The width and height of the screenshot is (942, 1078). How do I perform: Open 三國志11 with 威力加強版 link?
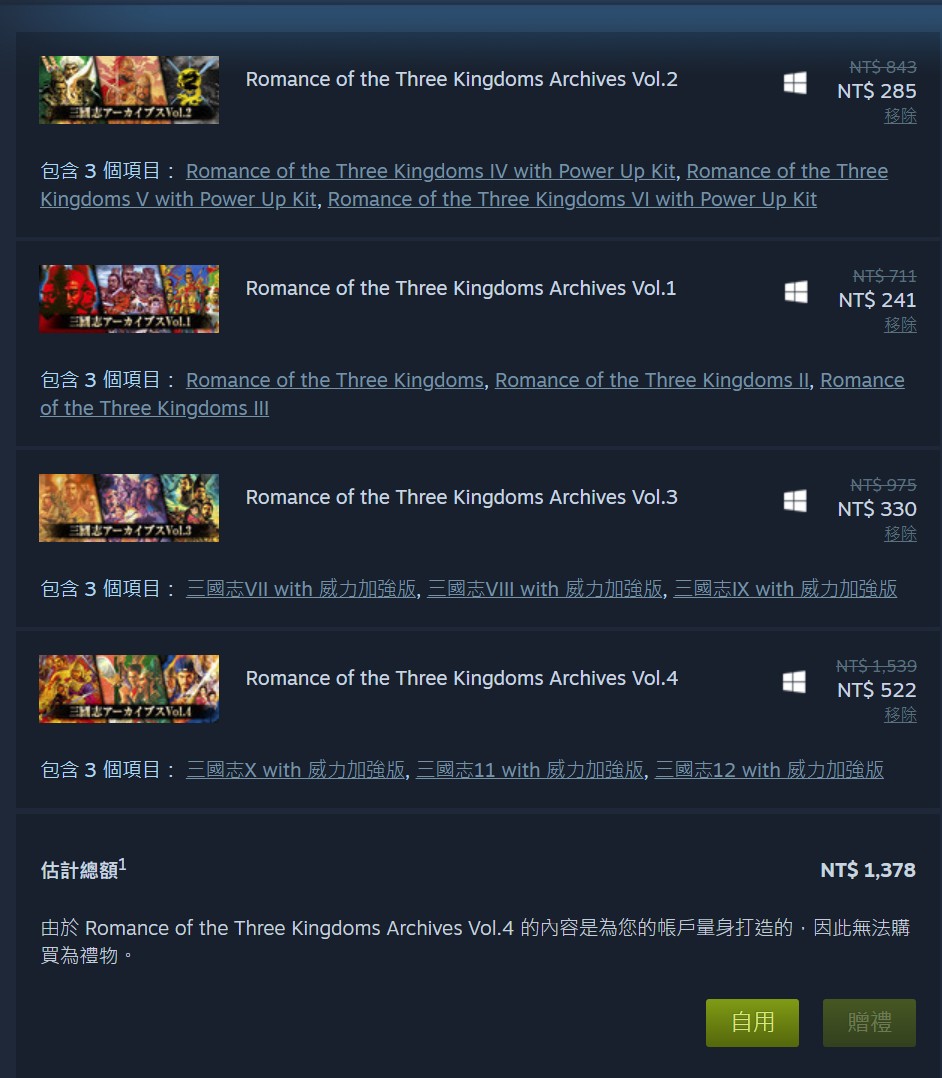click(x=530, y=769)
